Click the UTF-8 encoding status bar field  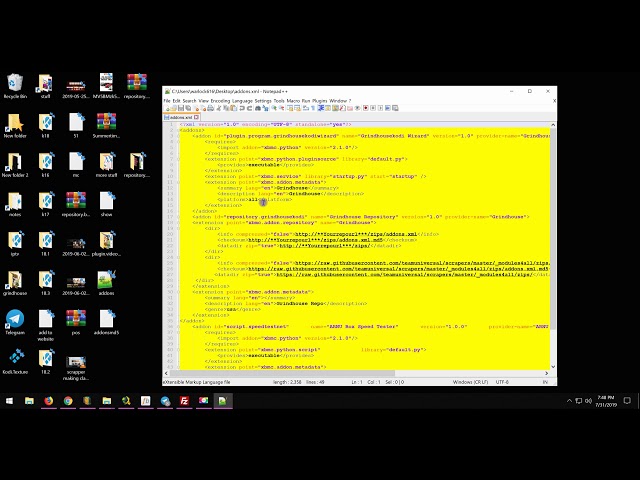[502, 382]
